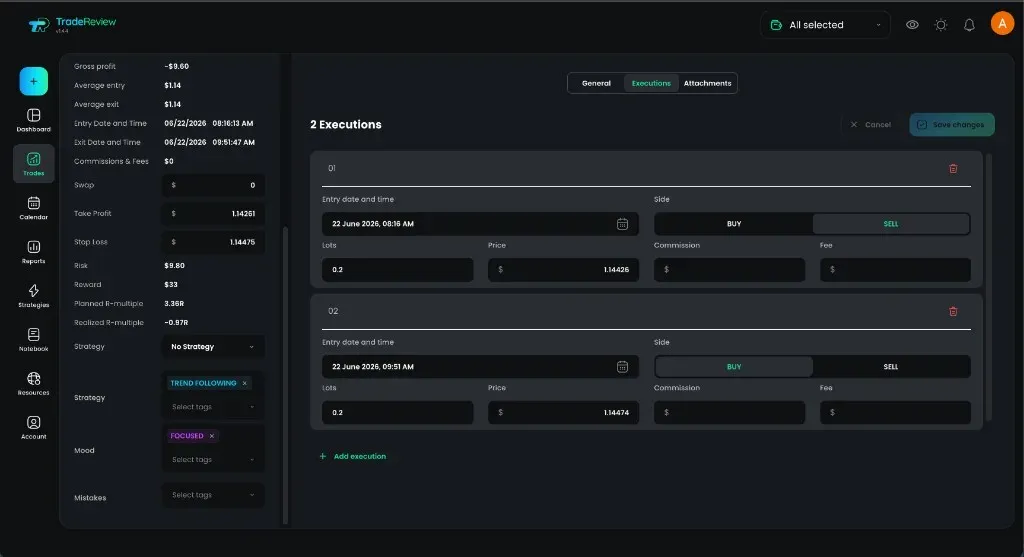Select SELL side for execution 02
1024x557 pixels.
click(891, 367)
